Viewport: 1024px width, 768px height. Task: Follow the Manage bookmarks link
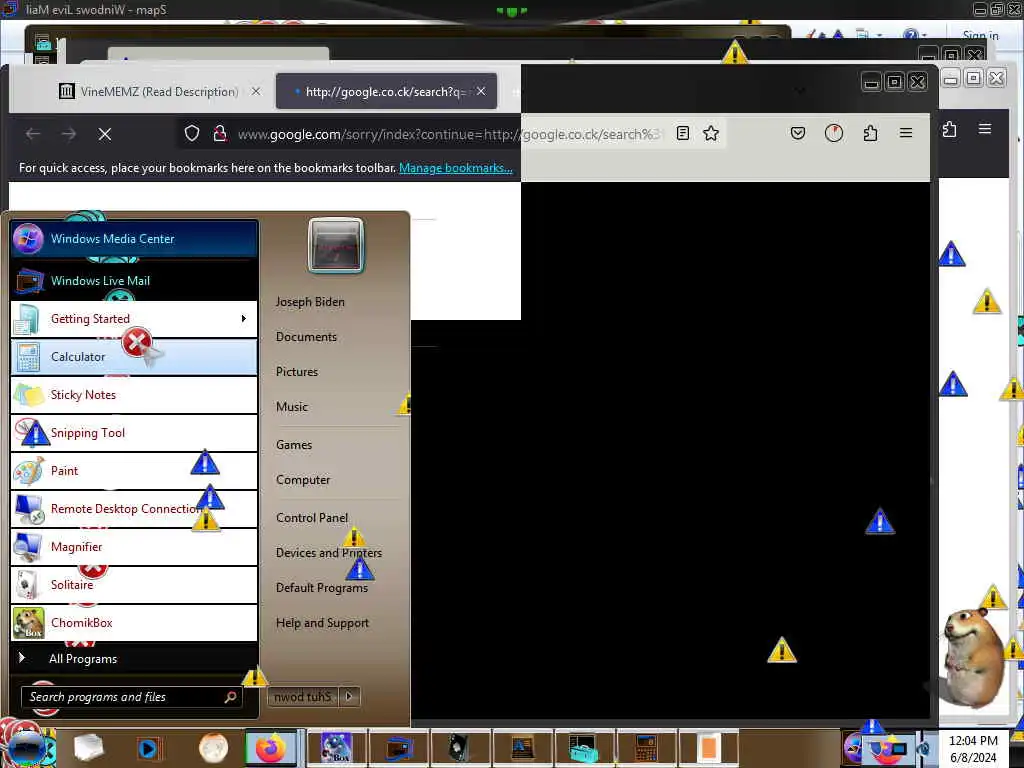pyautogui.click(x=456, y=168)
